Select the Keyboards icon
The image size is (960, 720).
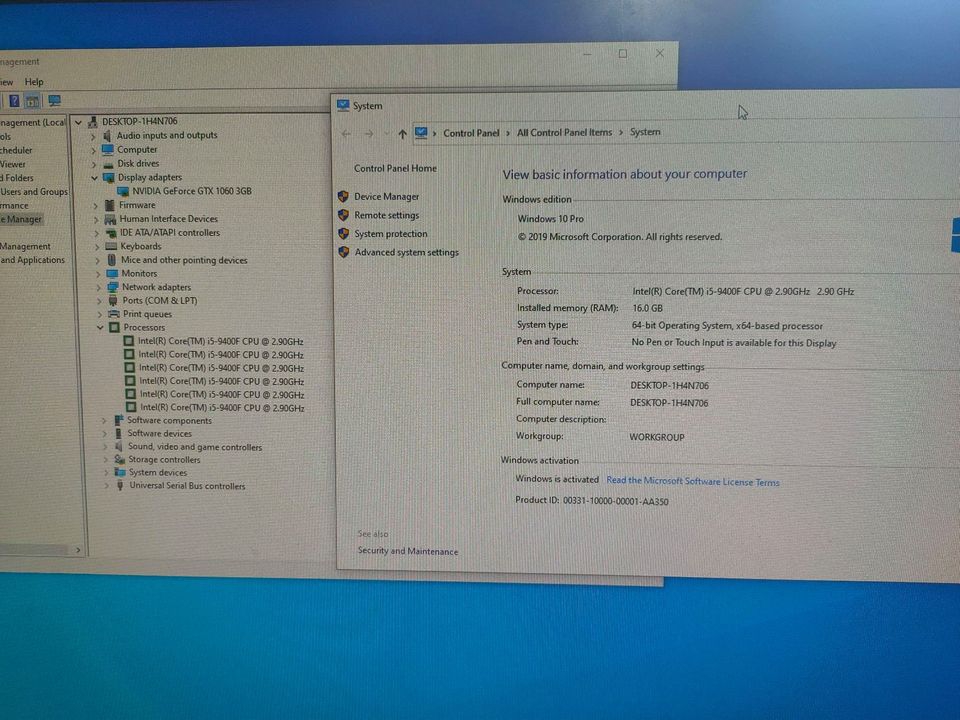click(111, 246)
